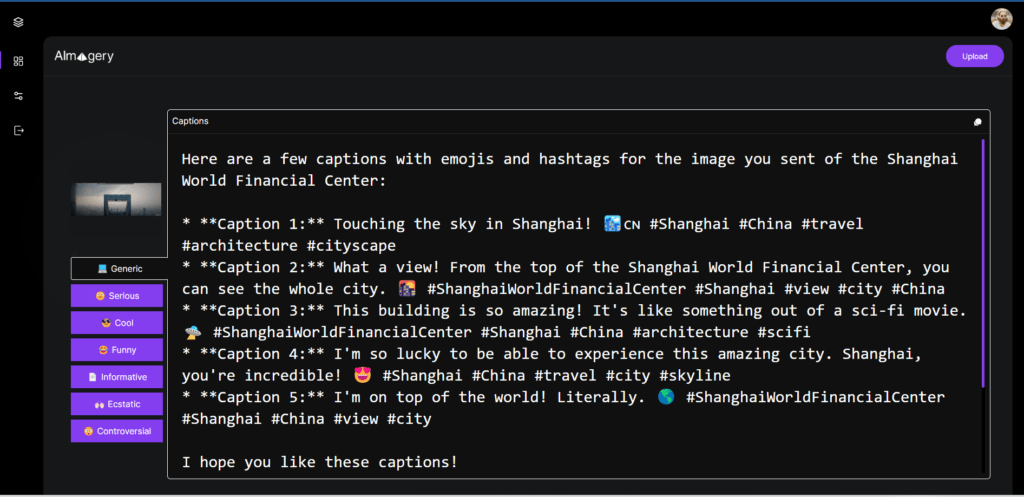Click the chat bubble icon in Captions header
Screen dimensions: 1024x497
[x=977, y=122]
